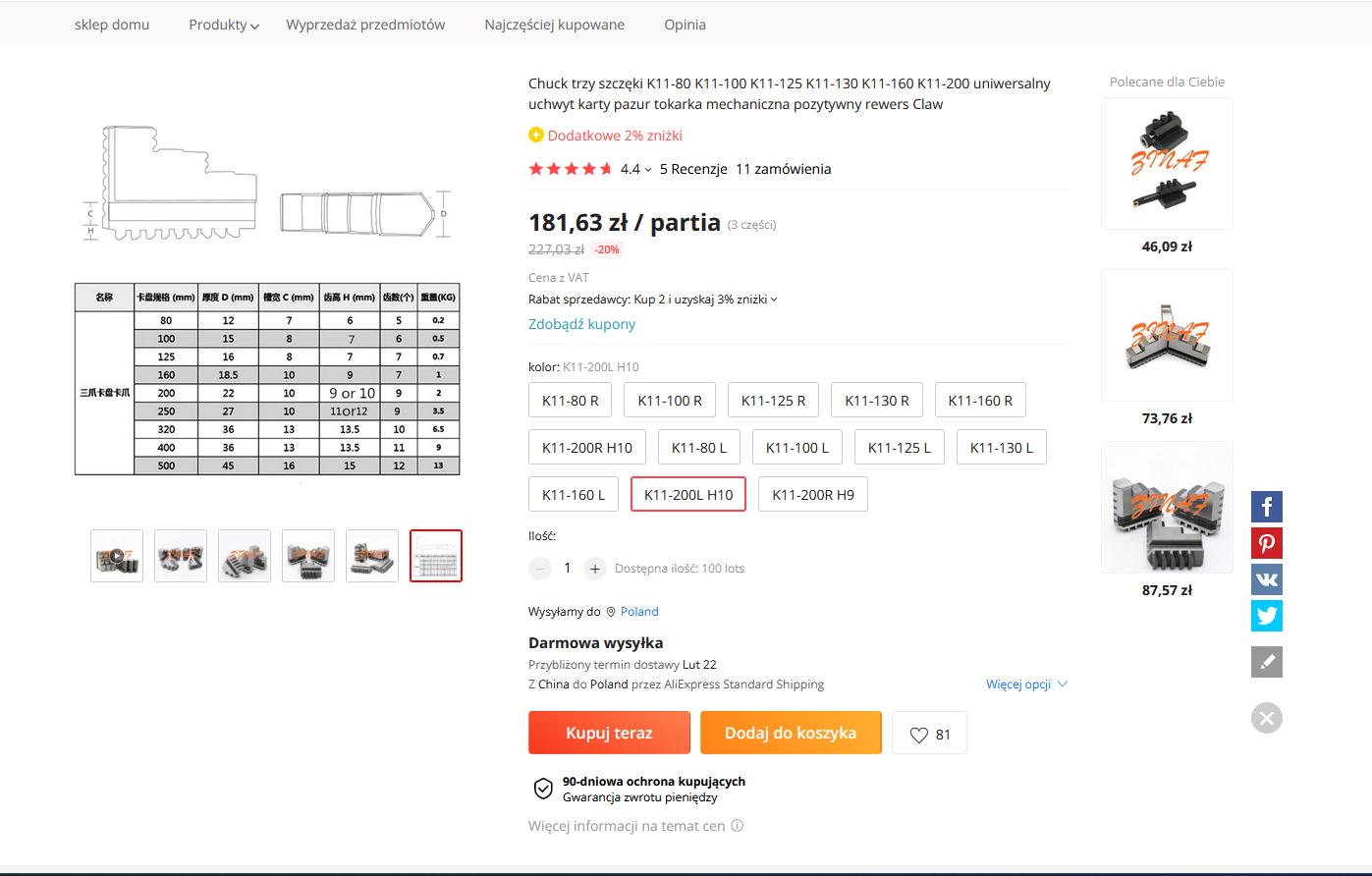Expand the Produkty dropdown menu
Screen dimensions: 1372x876
224,25
